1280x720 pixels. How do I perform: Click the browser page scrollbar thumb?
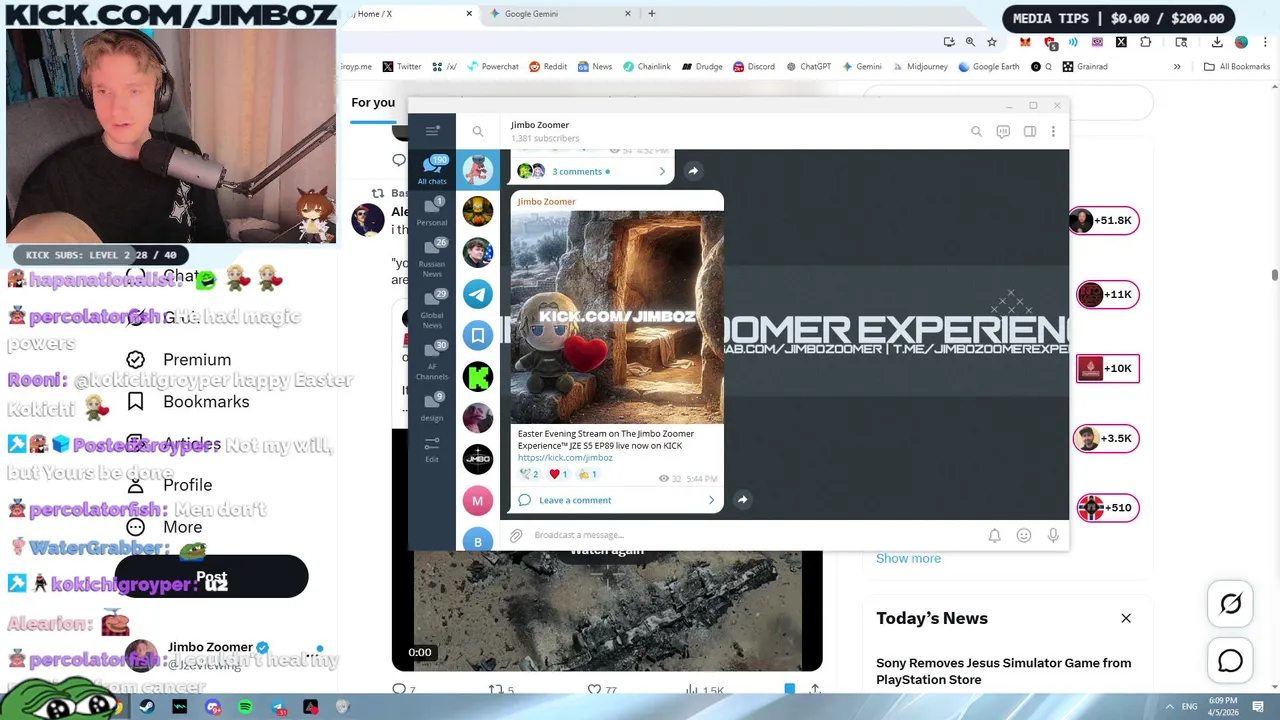pyautogui.click(x=1275, y=275)
